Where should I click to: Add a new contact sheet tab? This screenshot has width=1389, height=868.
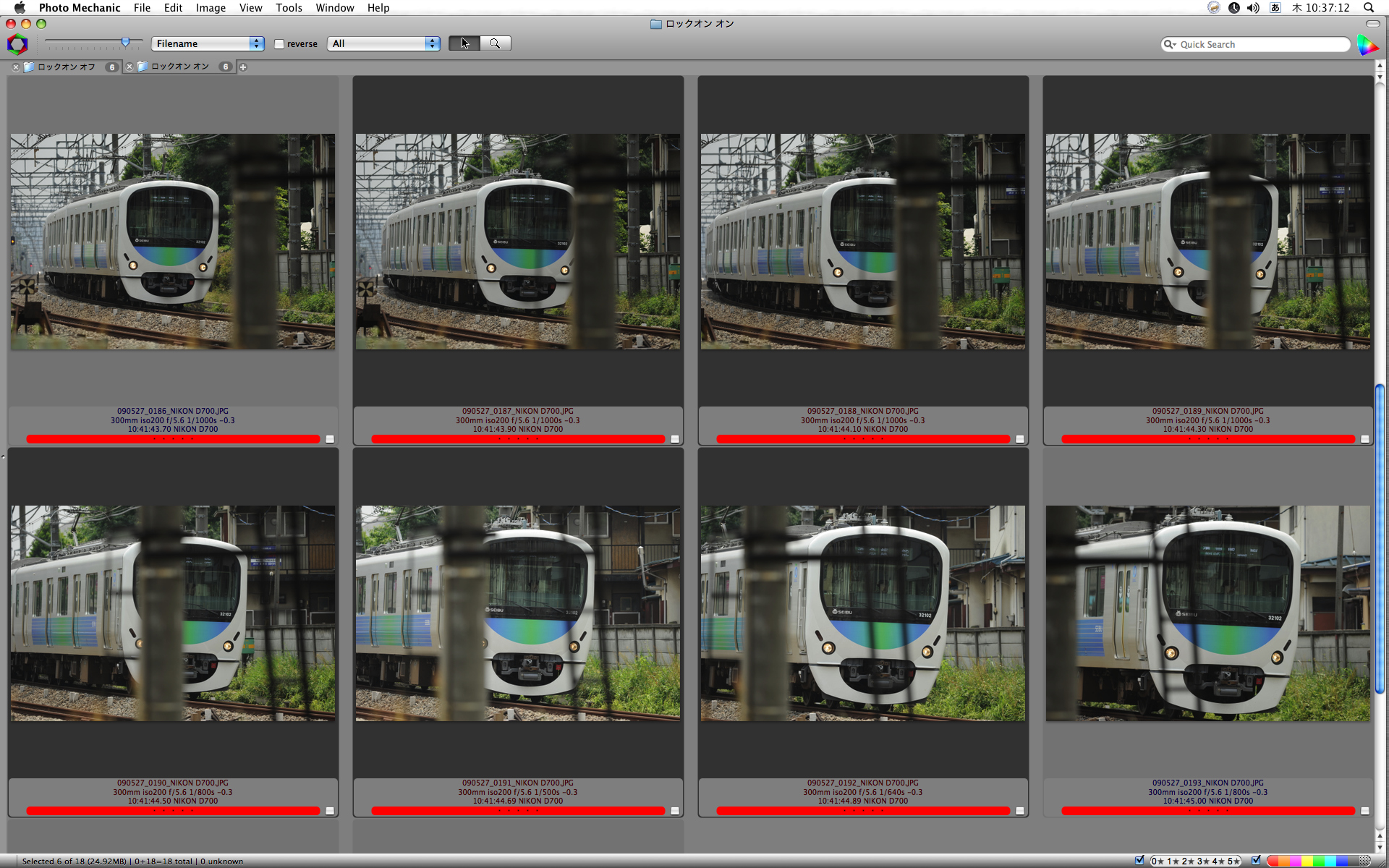point(243,67)
